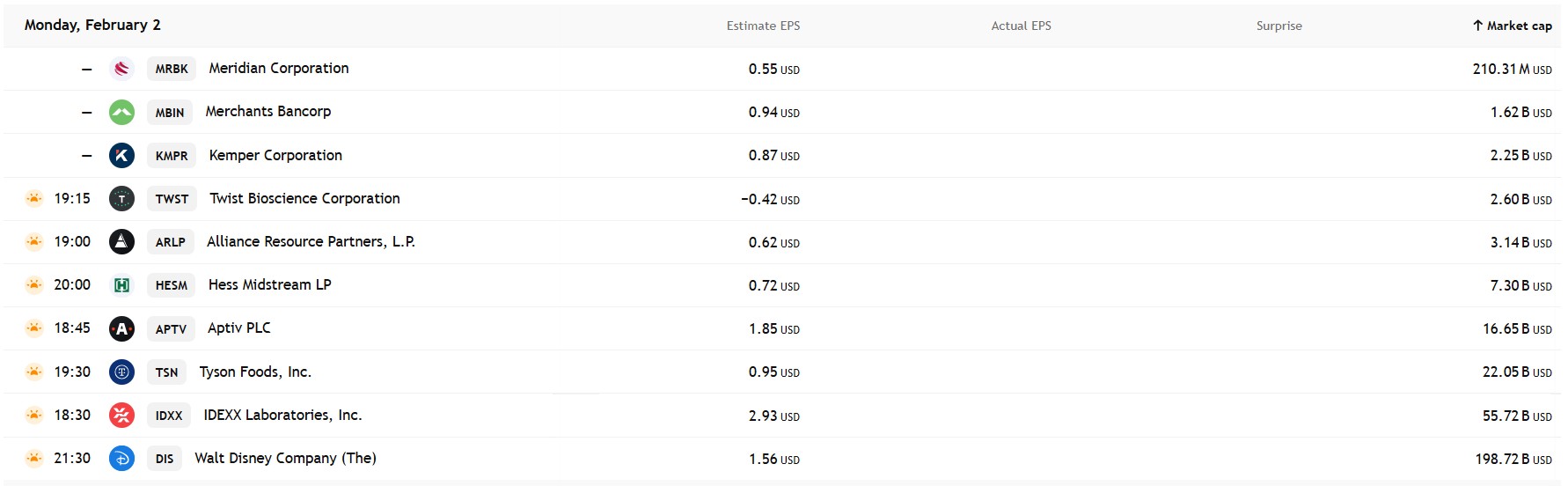This screenshot has width=1568, height=486.
Task: Click the Actual EPS column header
Action: (1021, 26)
